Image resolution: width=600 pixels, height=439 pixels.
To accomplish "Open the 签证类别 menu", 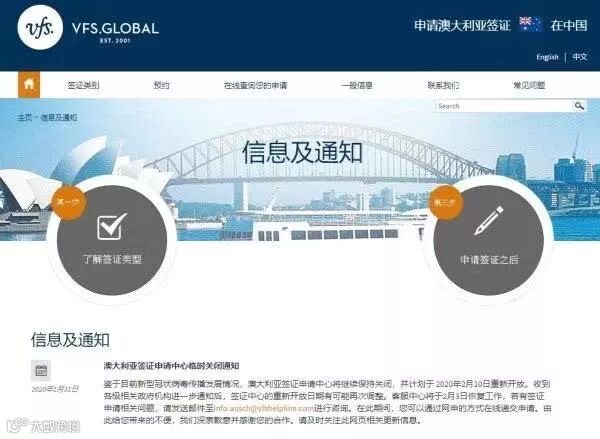I will coord(83,85).
